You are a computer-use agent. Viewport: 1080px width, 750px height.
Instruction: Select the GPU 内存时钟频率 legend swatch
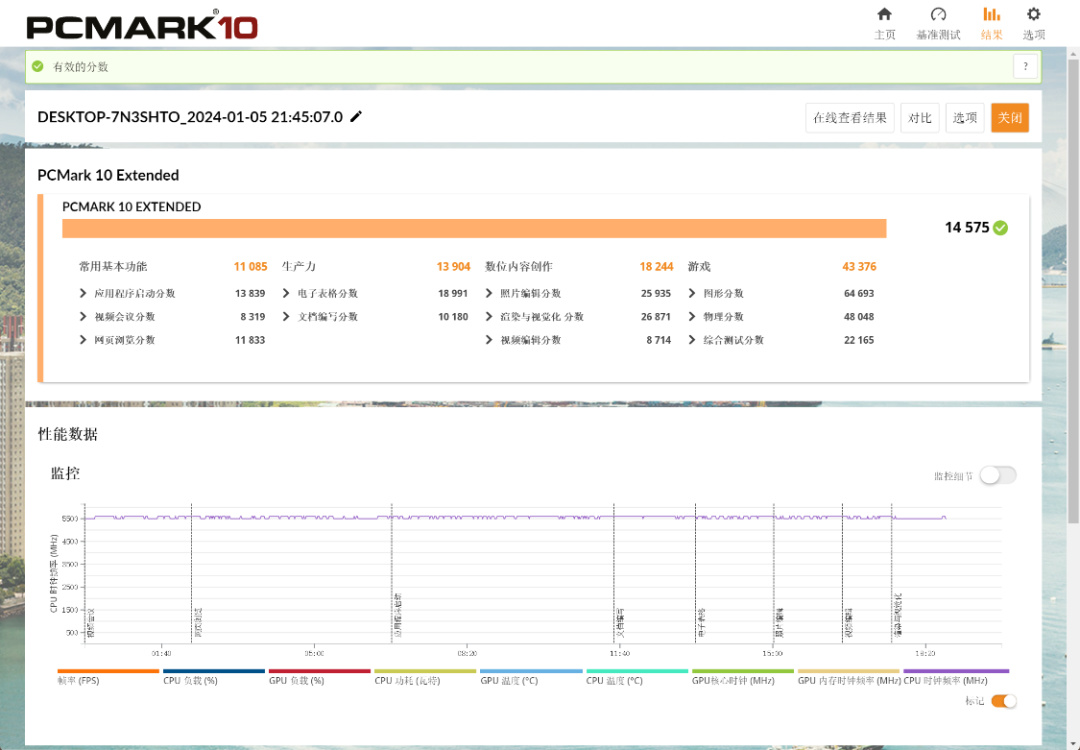tap(849, 671)
